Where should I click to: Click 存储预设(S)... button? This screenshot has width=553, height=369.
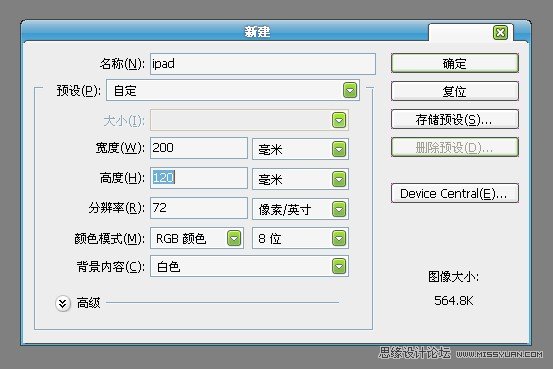pos(455,119)
